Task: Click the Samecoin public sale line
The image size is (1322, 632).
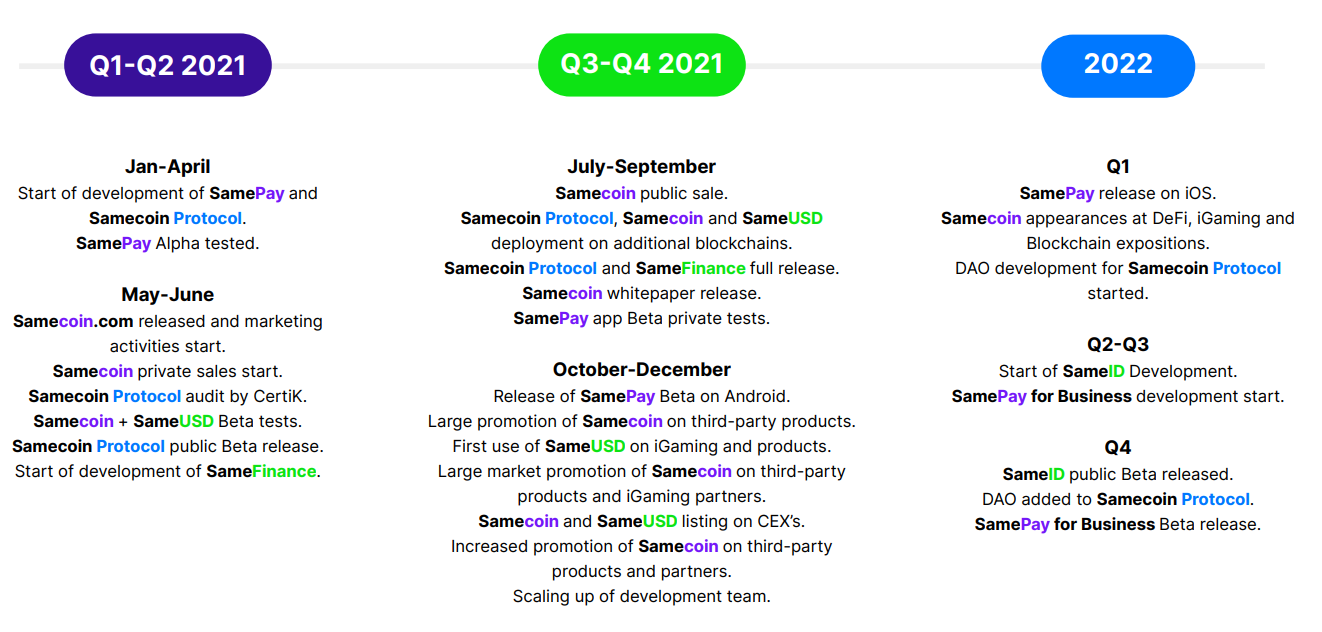Action: point(641,193)
